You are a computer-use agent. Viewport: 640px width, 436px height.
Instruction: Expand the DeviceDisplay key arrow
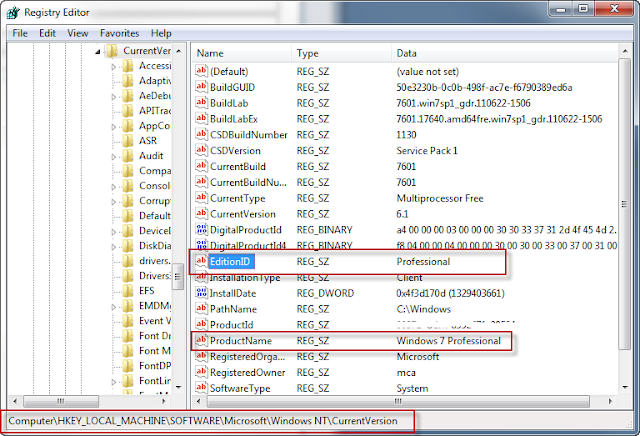click(x=114, y=231)
